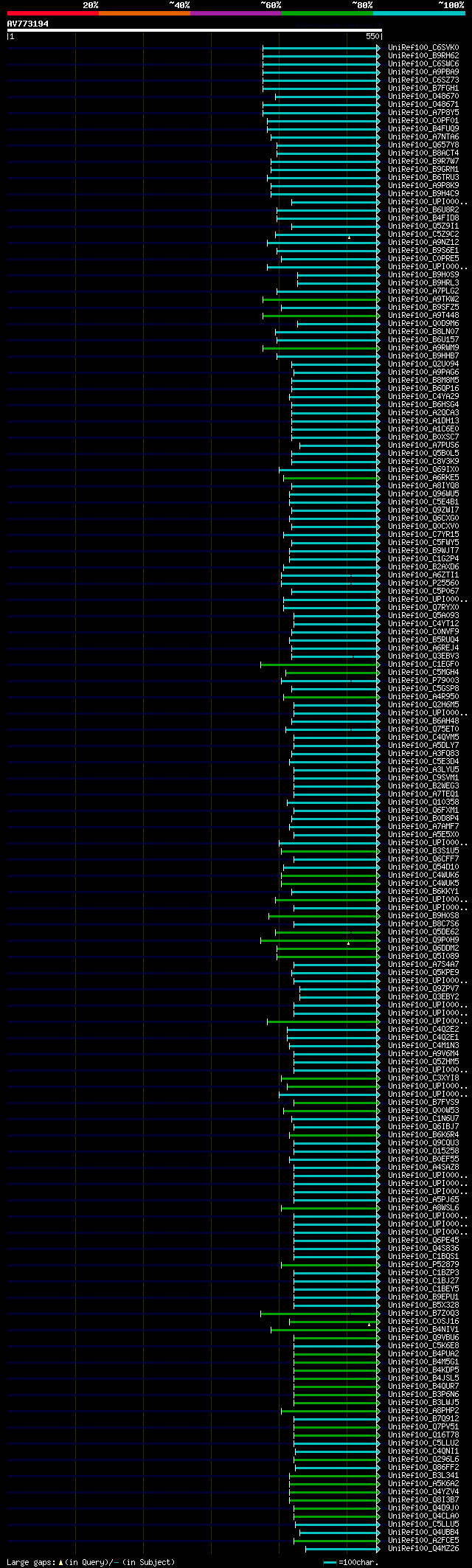Image resolution: width=472 pixels, height=1568 pixels.
Task: Select the UniRef100_A8PHP2 label
Action: (423, 1411)
